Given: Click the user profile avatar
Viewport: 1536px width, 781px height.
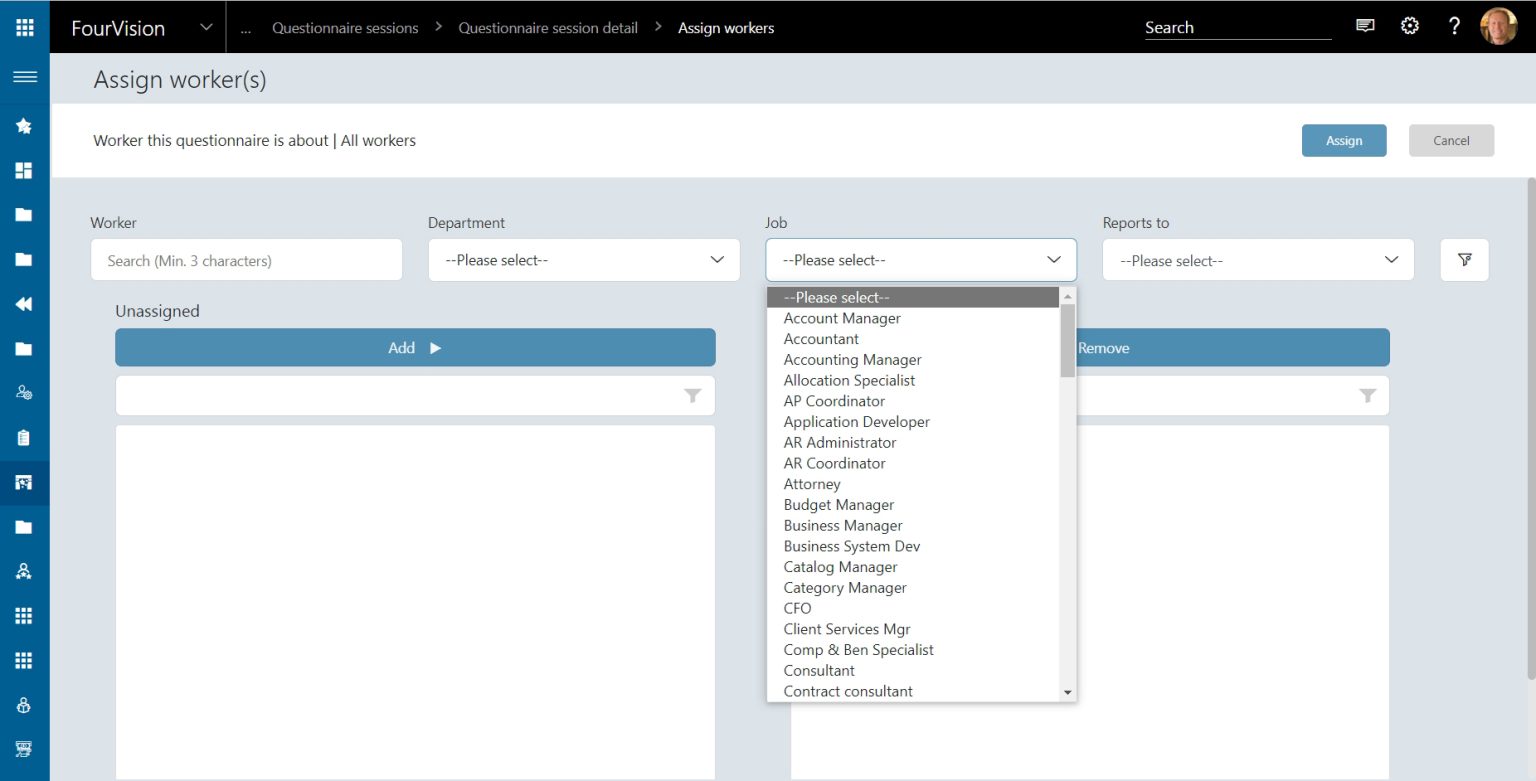Looking at the screenshot, I should (1498, 27).
